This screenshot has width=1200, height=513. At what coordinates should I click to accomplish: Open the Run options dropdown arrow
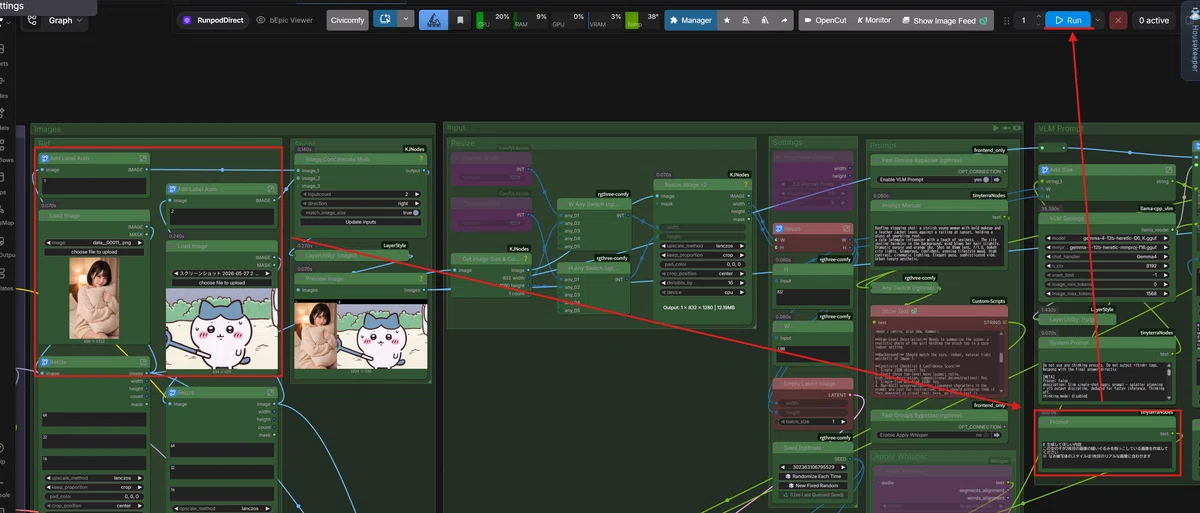coord(1099,20)
